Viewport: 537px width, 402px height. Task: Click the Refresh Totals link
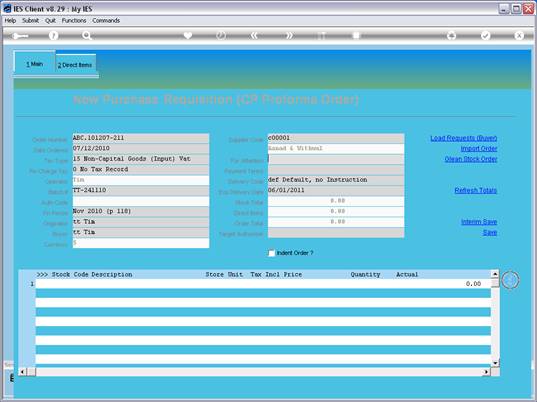[x=476, y=190]
